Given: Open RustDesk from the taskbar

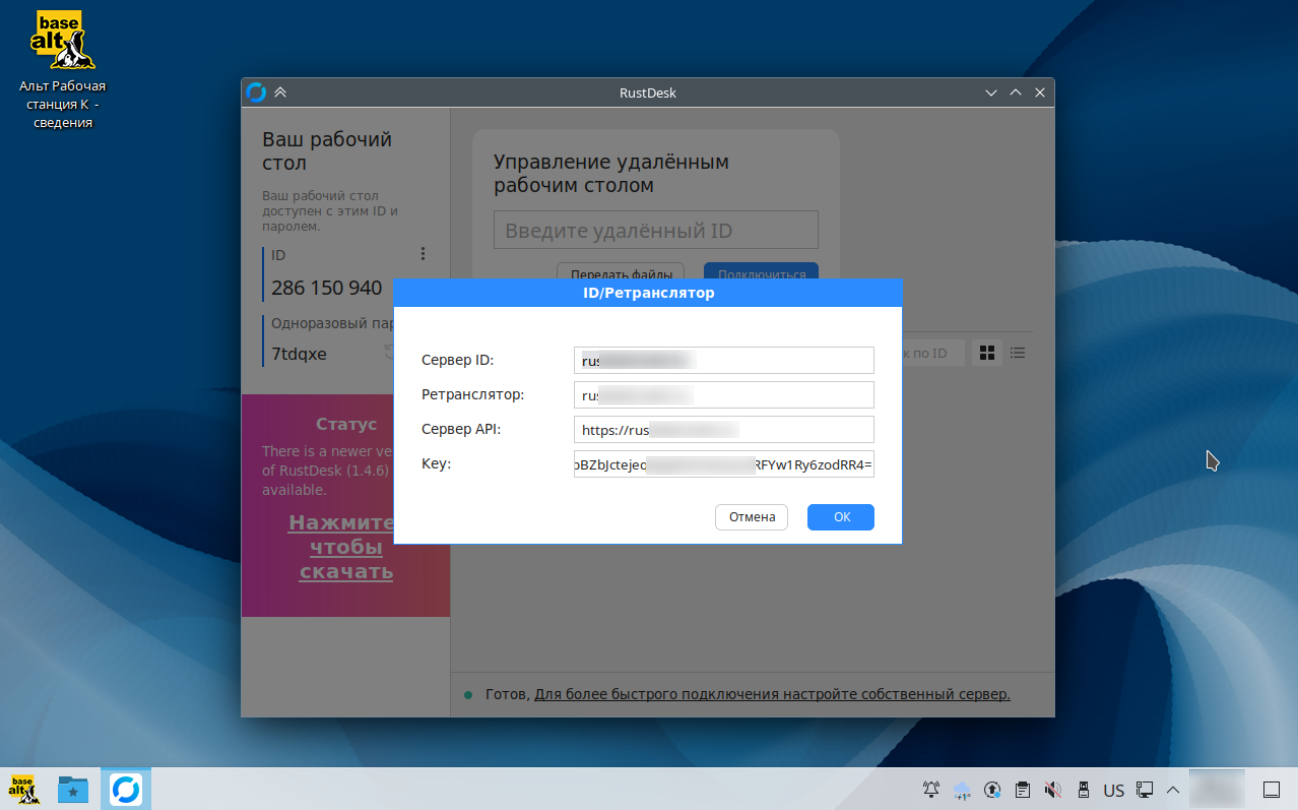Looking at the screenshot, I should (126, 789).
